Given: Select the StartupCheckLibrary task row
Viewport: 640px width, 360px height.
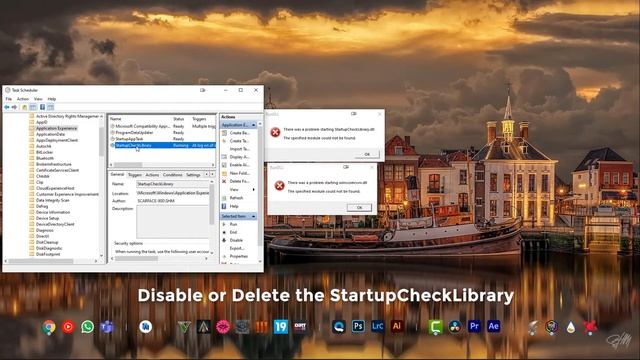Looking at the screenshot, I should pyautogui.click(x=162, y=145).
